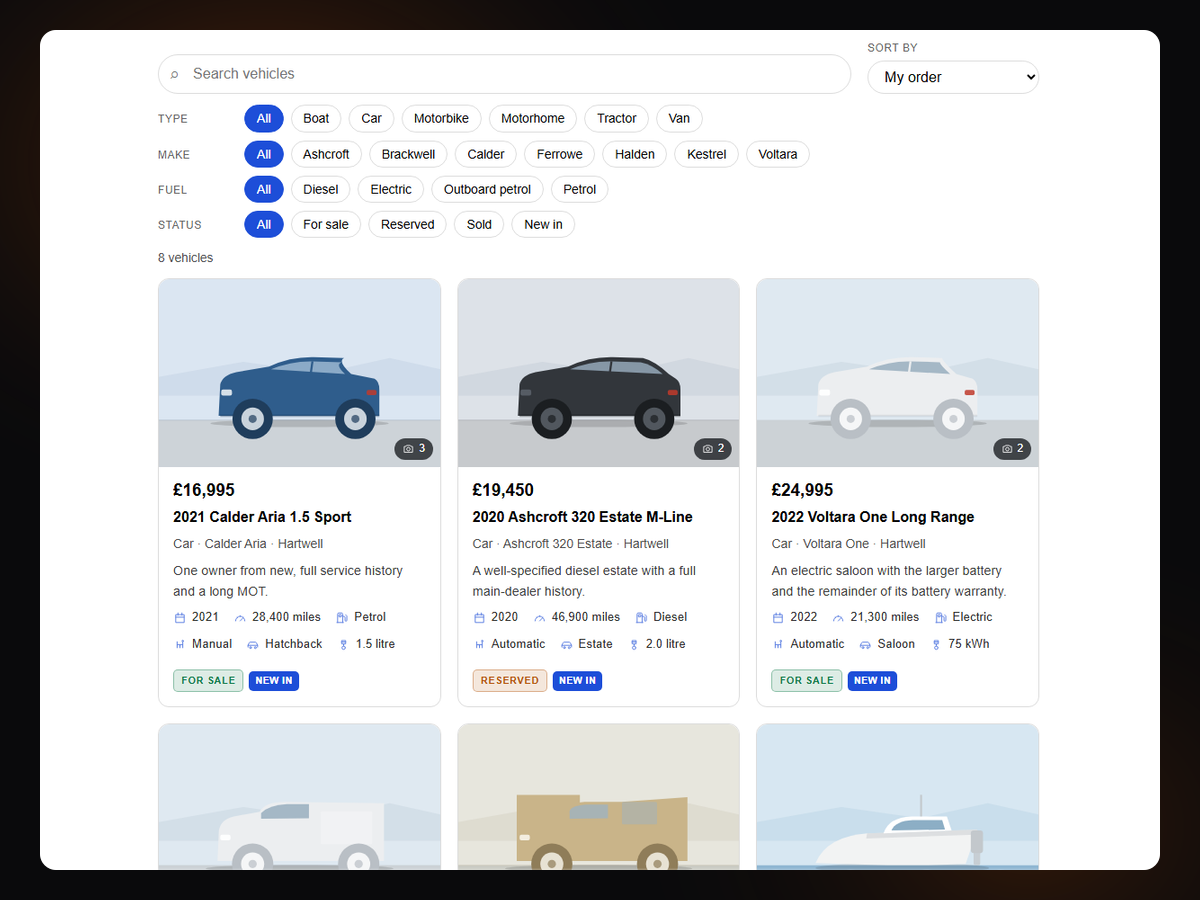Open the white van listing photo

[299, 797]
